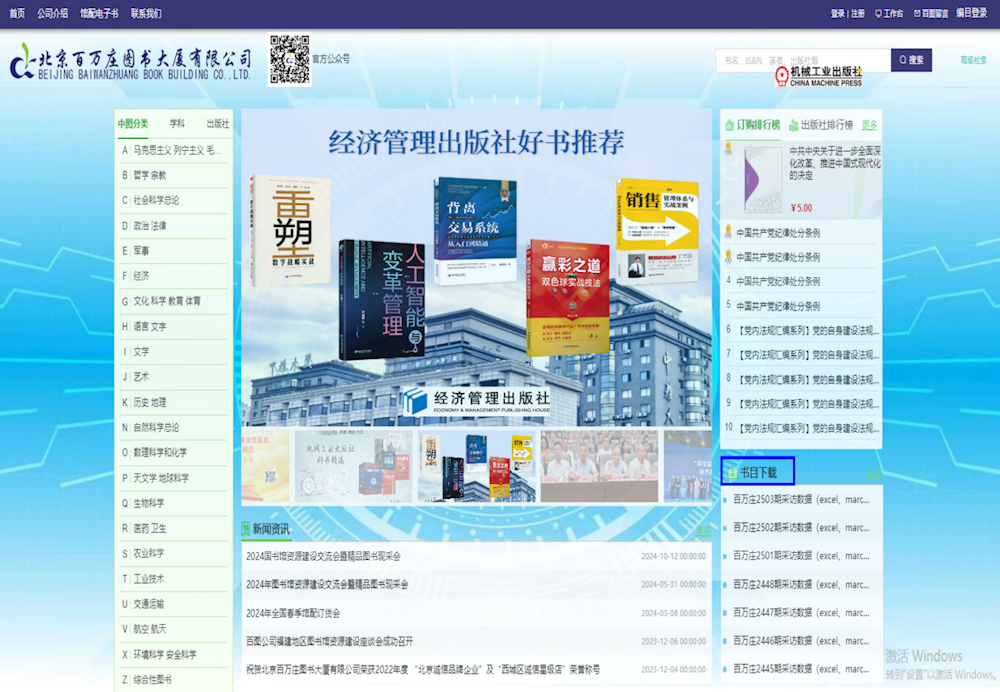Download 百万庄2503期采访数据

pos(801,499)
